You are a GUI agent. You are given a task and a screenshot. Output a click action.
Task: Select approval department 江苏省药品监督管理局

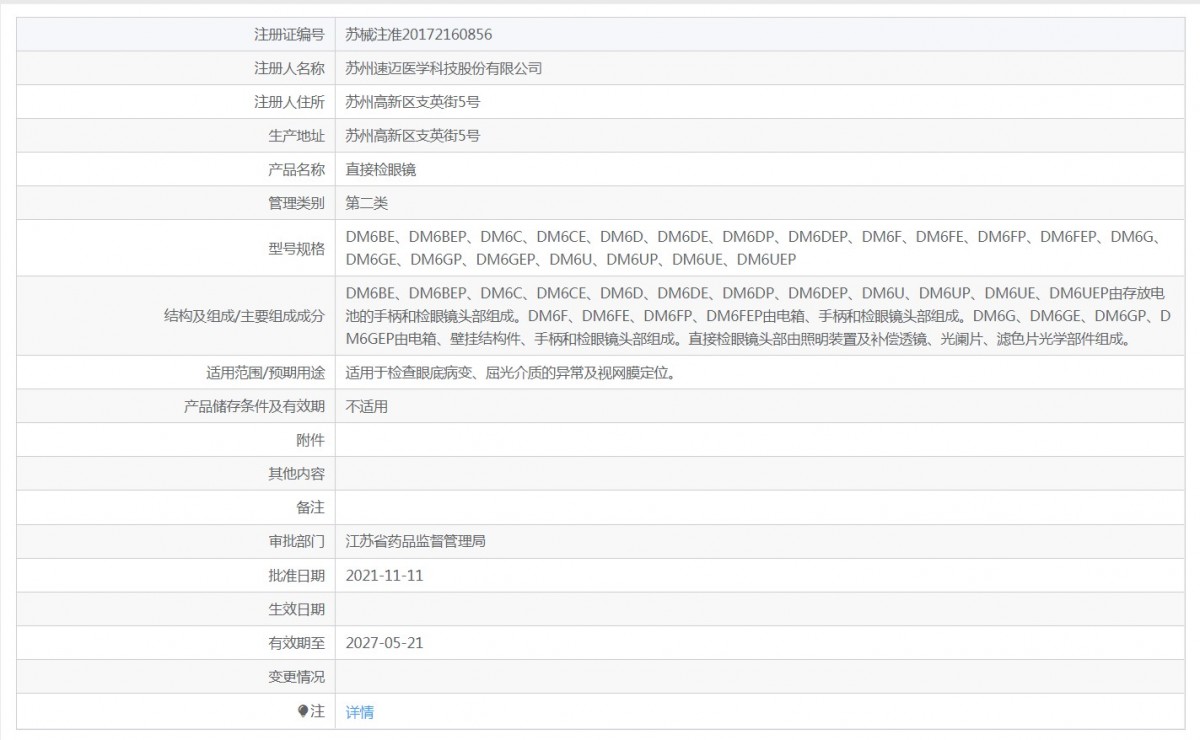click(x=415, y=542)
